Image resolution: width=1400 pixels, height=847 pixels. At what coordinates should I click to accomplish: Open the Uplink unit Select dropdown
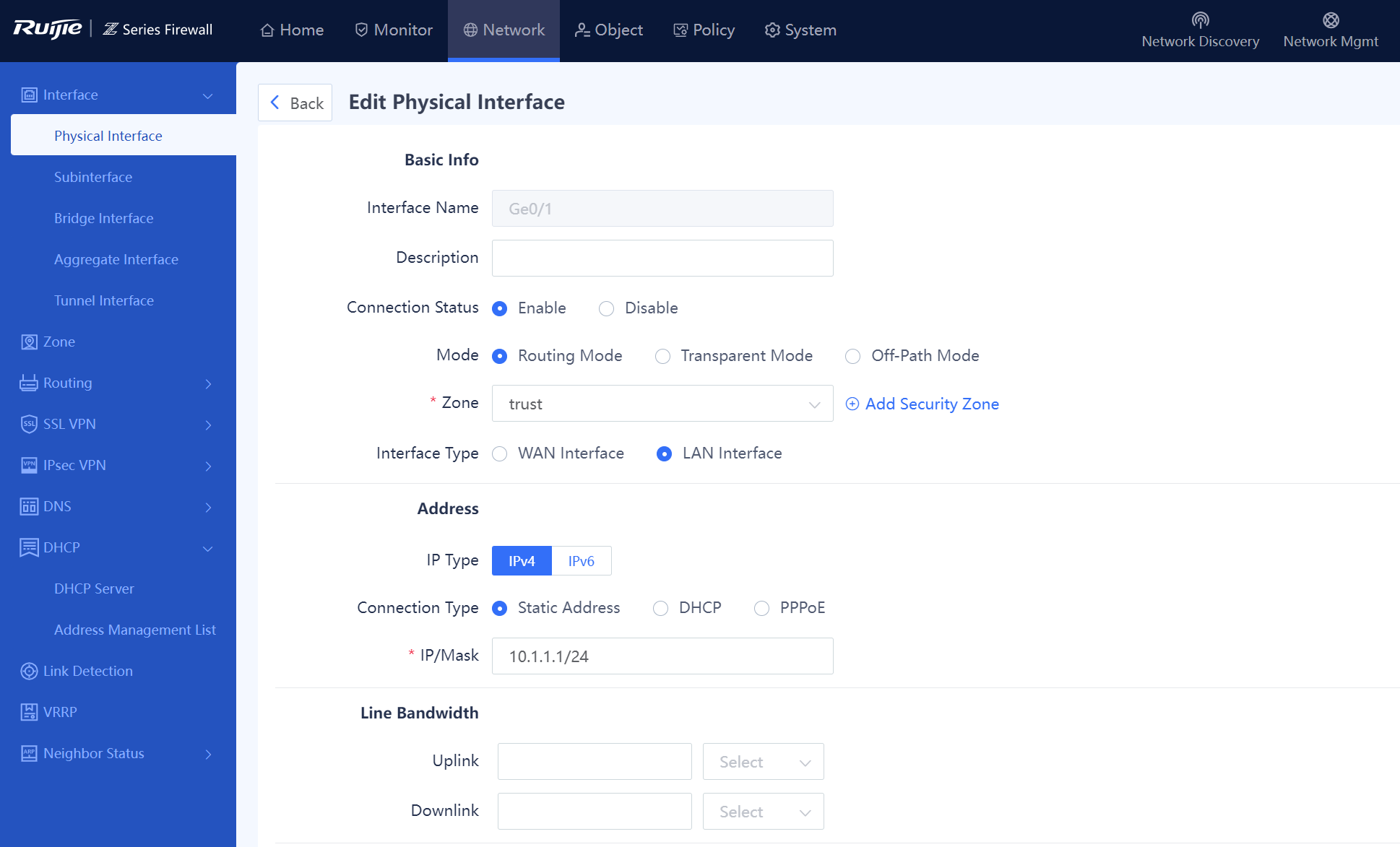(763, 762)
